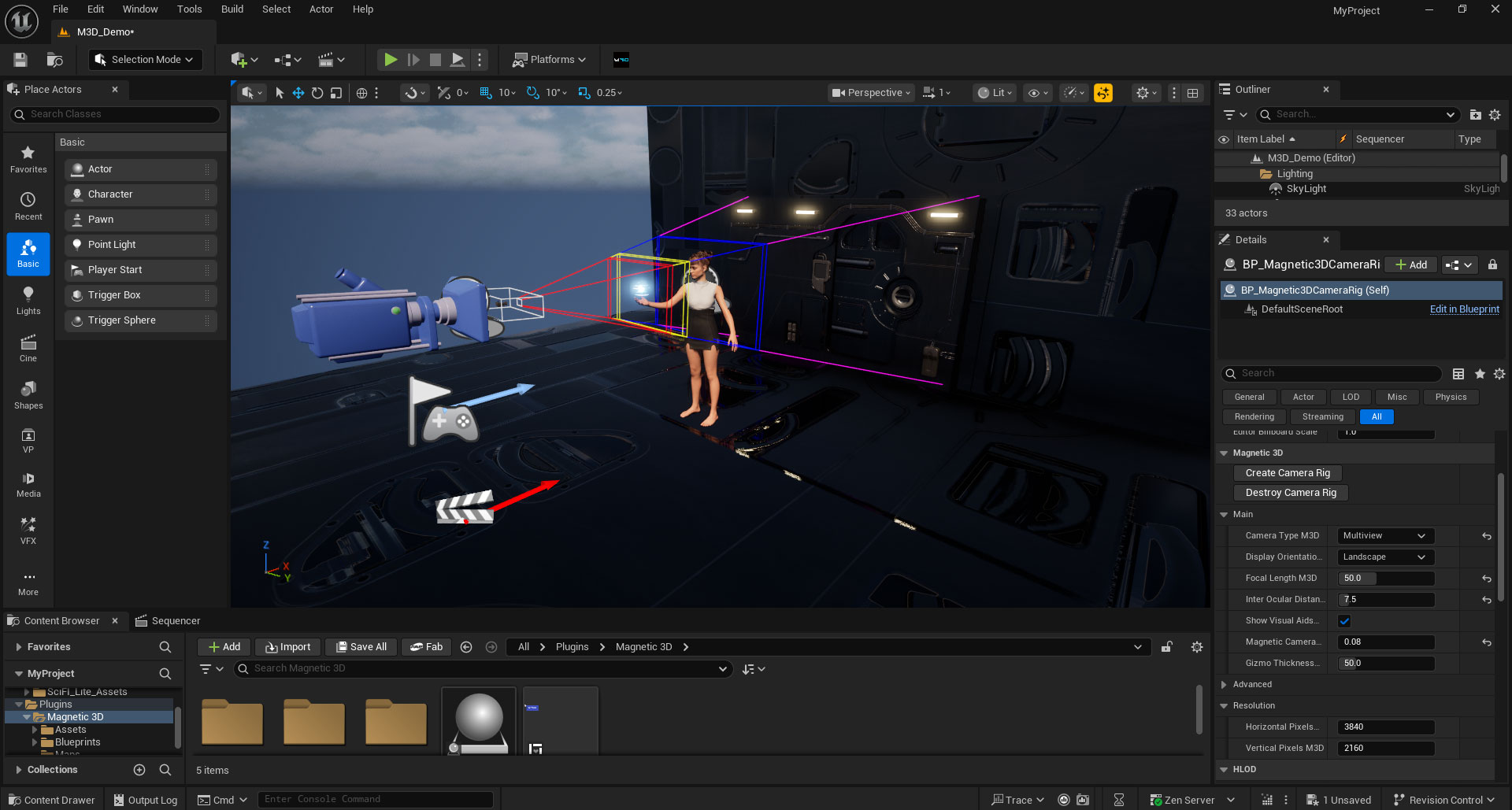The width and height of the screenshot is (1512, 810).
Task: Open the VFX category in Place Actors
Action: tap(28, 531)
